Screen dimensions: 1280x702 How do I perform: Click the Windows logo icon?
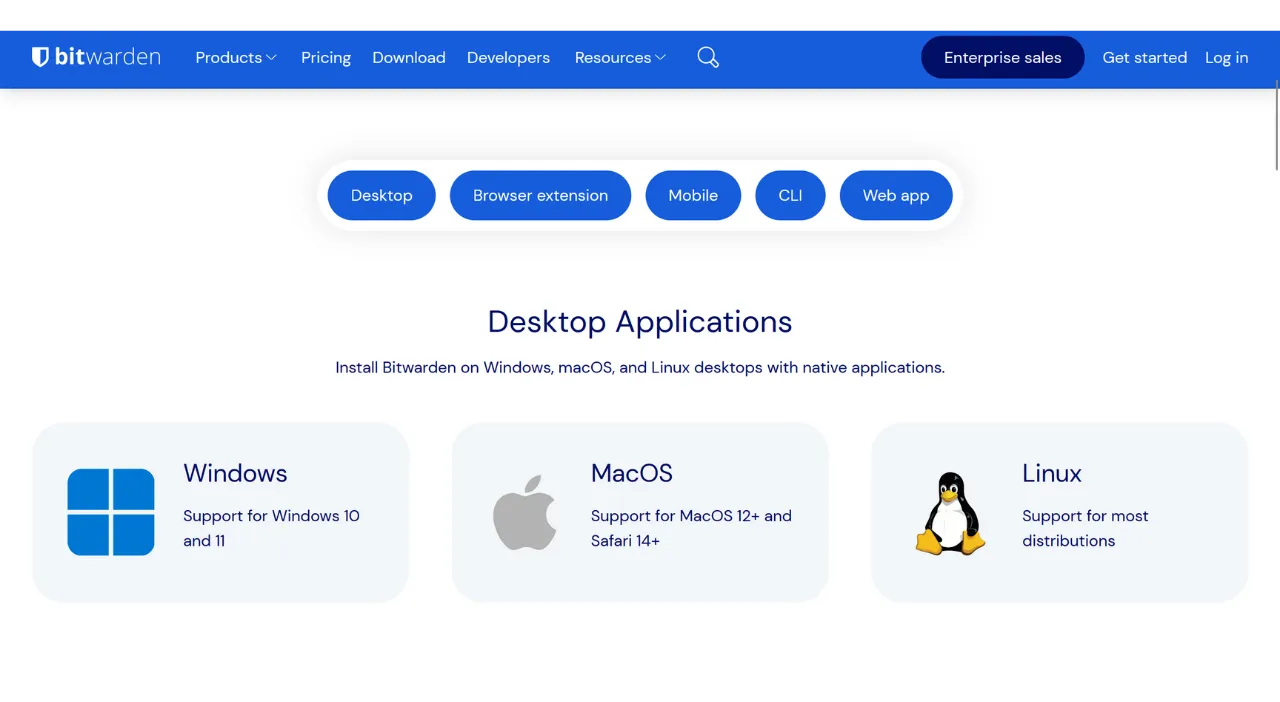point(111,512)
